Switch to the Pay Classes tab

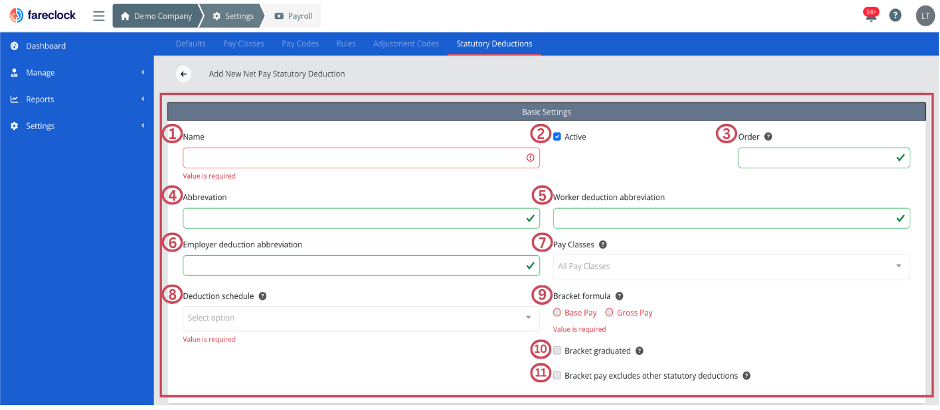pos(243,44)
